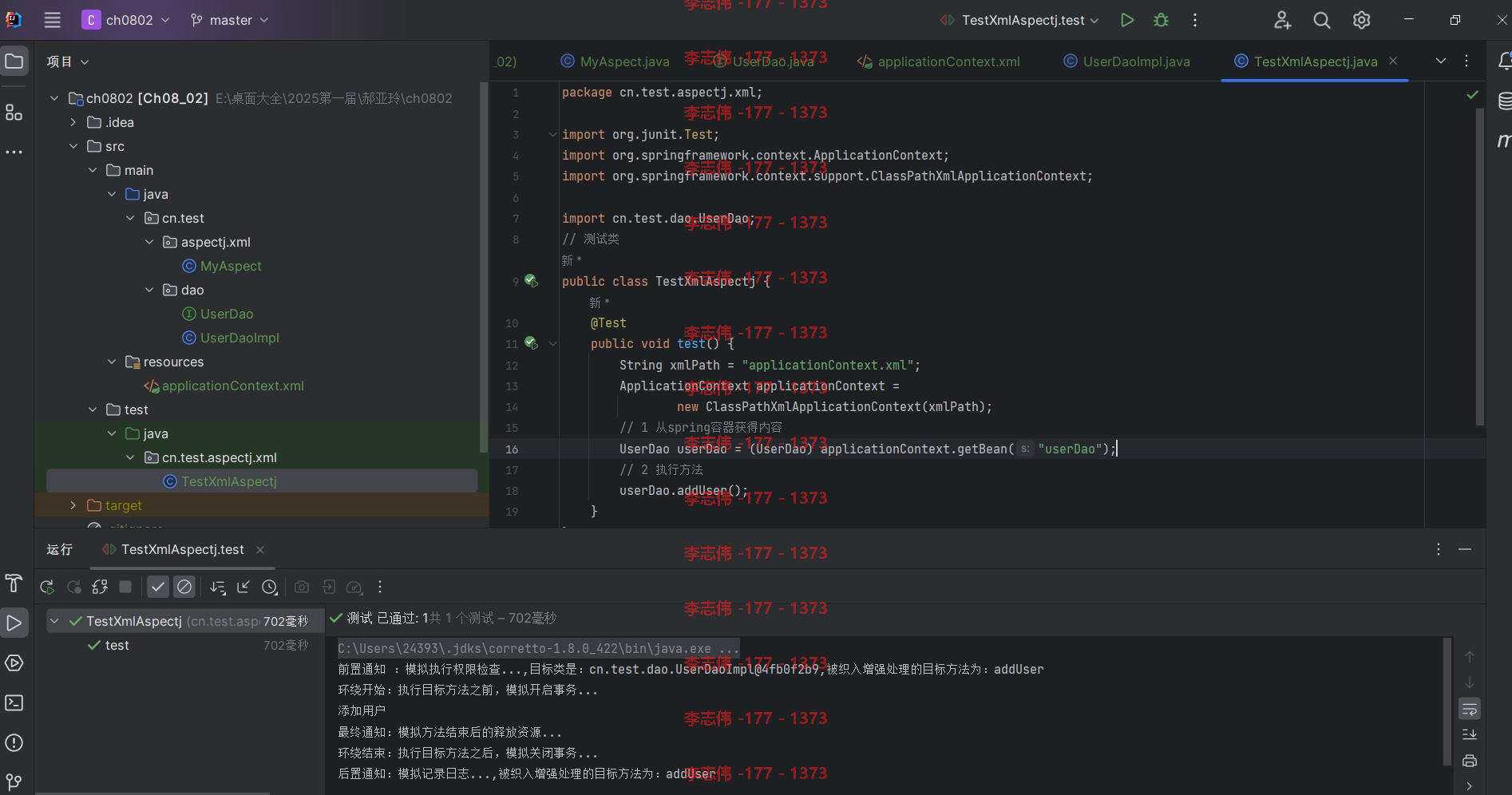Close the TestXmlAspectj.java tab
The image size is (1512, 795).
pos(1393,61)
